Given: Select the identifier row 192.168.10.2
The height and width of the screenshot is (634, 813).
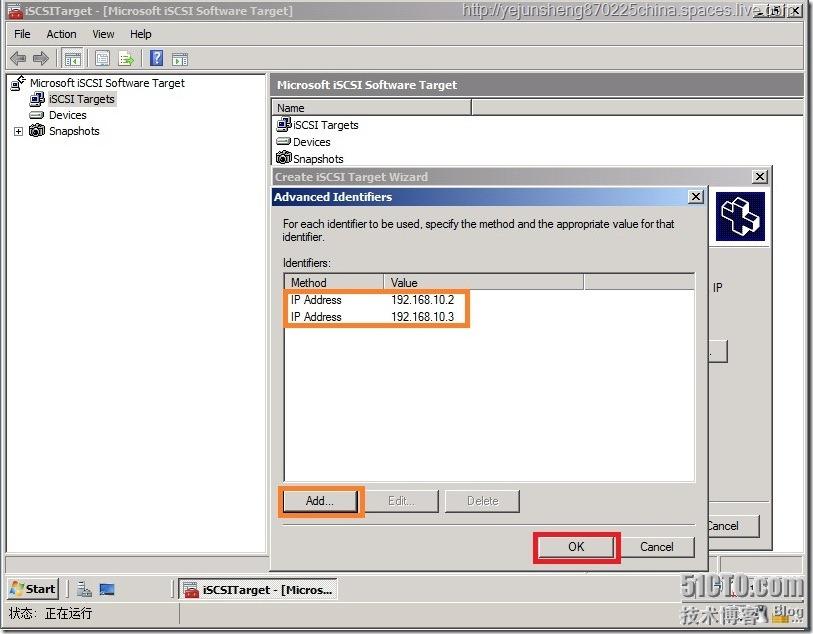Looking at the screenshot, I should [x=489, y=300].
